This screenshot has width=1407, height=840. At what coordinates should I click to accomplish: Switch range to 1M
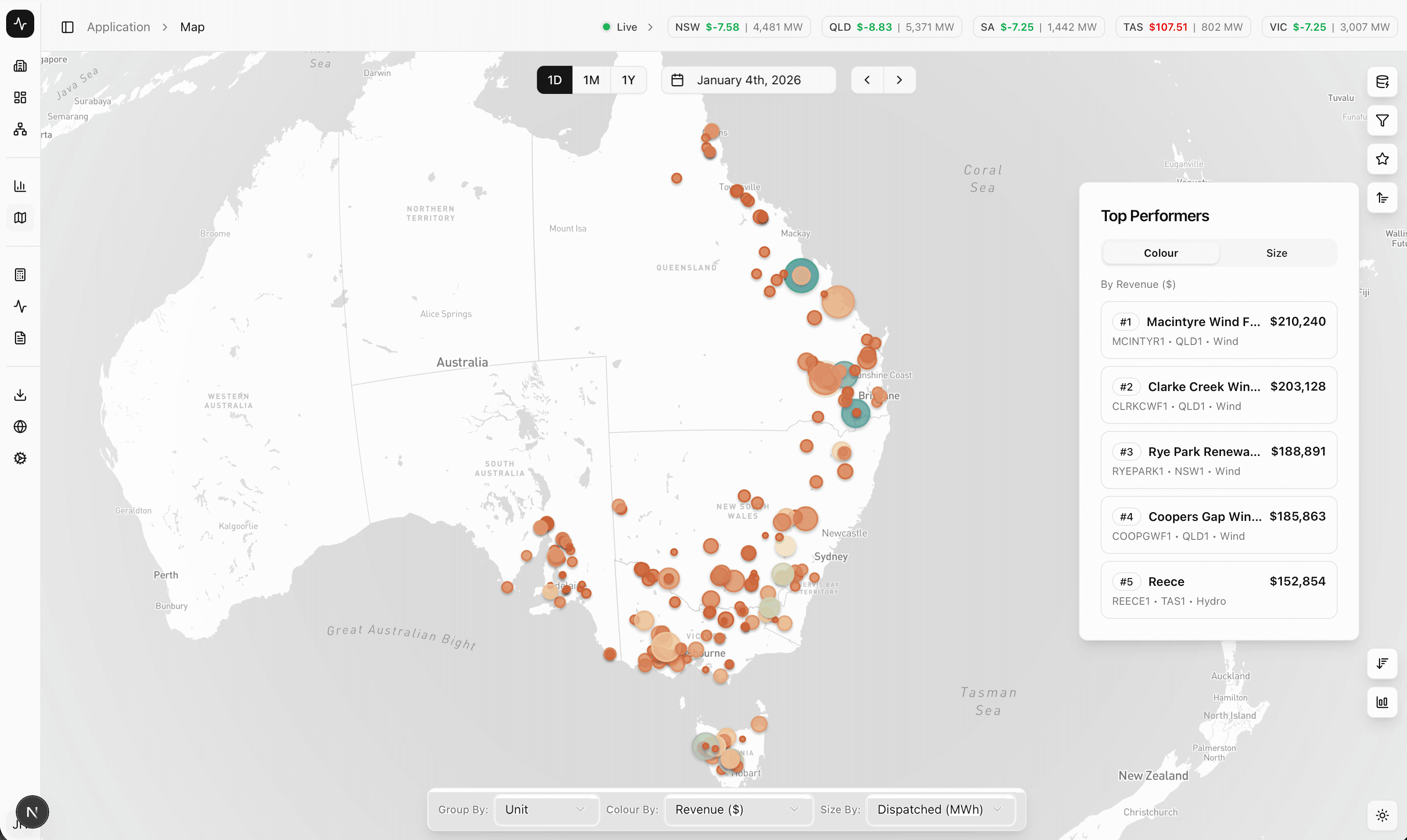point(591,80)
